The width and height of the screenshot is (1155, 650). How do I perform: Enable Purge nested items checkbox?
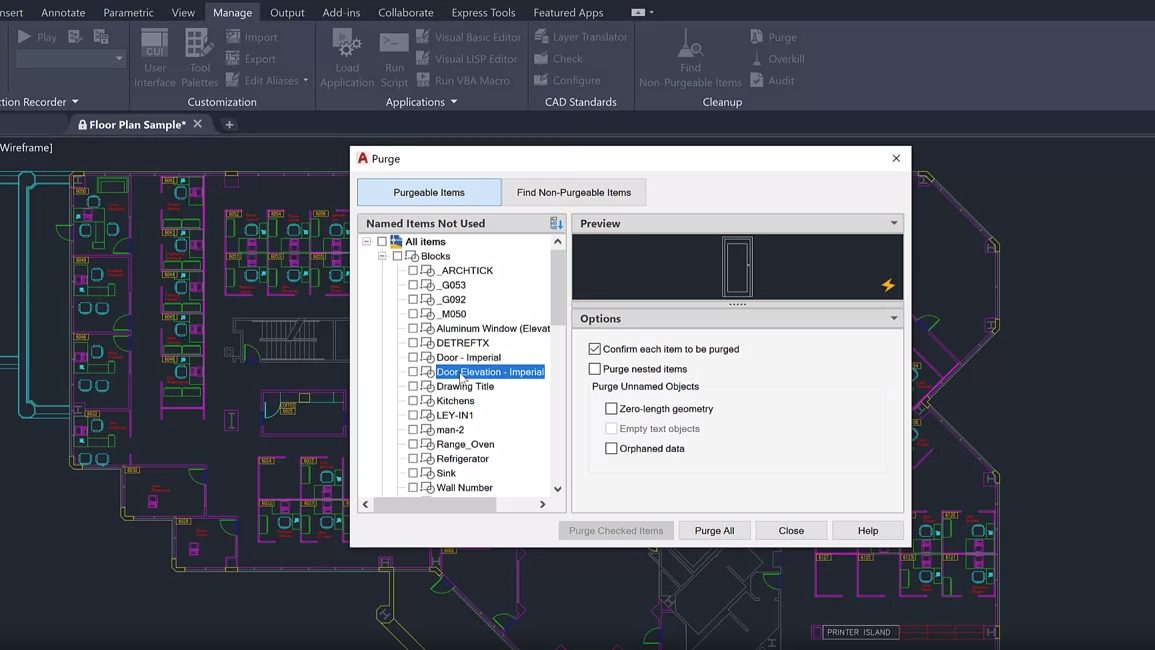[x=595, y=369]
